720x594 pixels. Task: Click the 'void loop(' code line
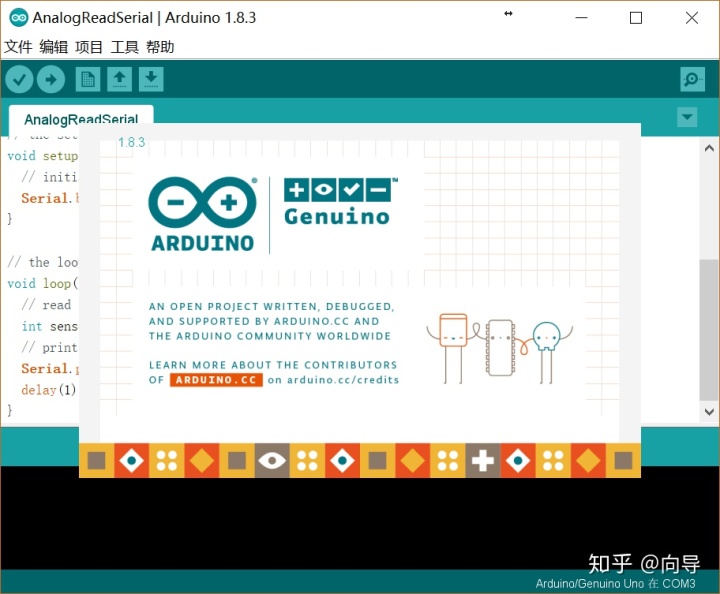[43, 284]
